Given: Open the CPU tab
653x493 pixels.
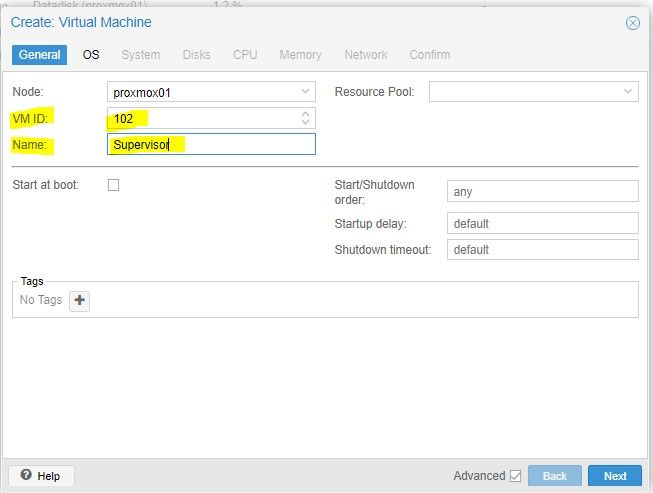Looking at the screenshot, I should [x=245, y=55].
